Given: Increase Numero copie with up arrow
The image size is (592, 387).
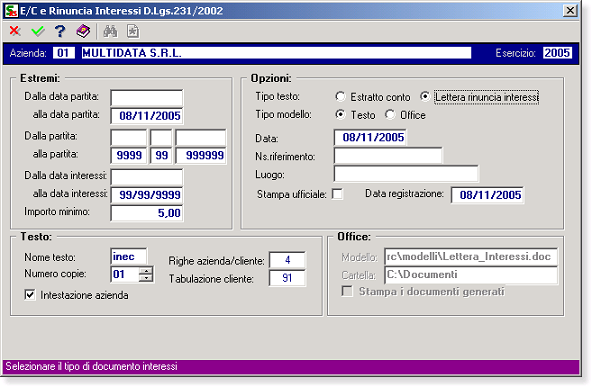Looking at the screenshot, I should coord(146,270).
